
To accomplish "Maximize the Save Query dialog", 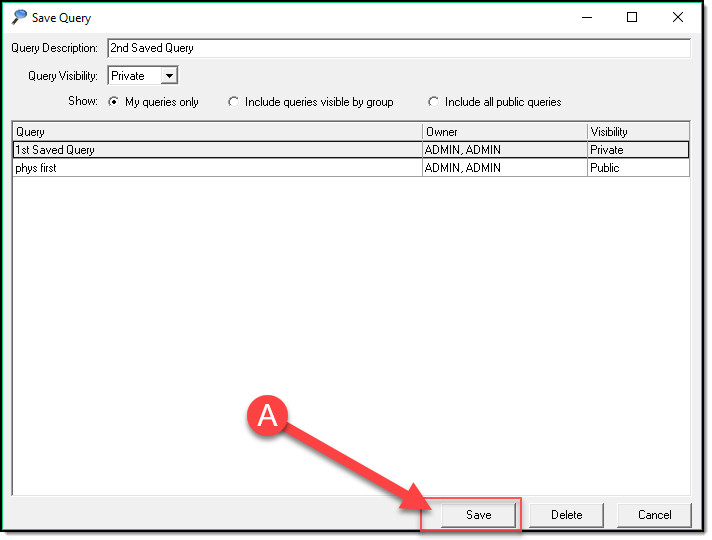I will click(632, 17).
